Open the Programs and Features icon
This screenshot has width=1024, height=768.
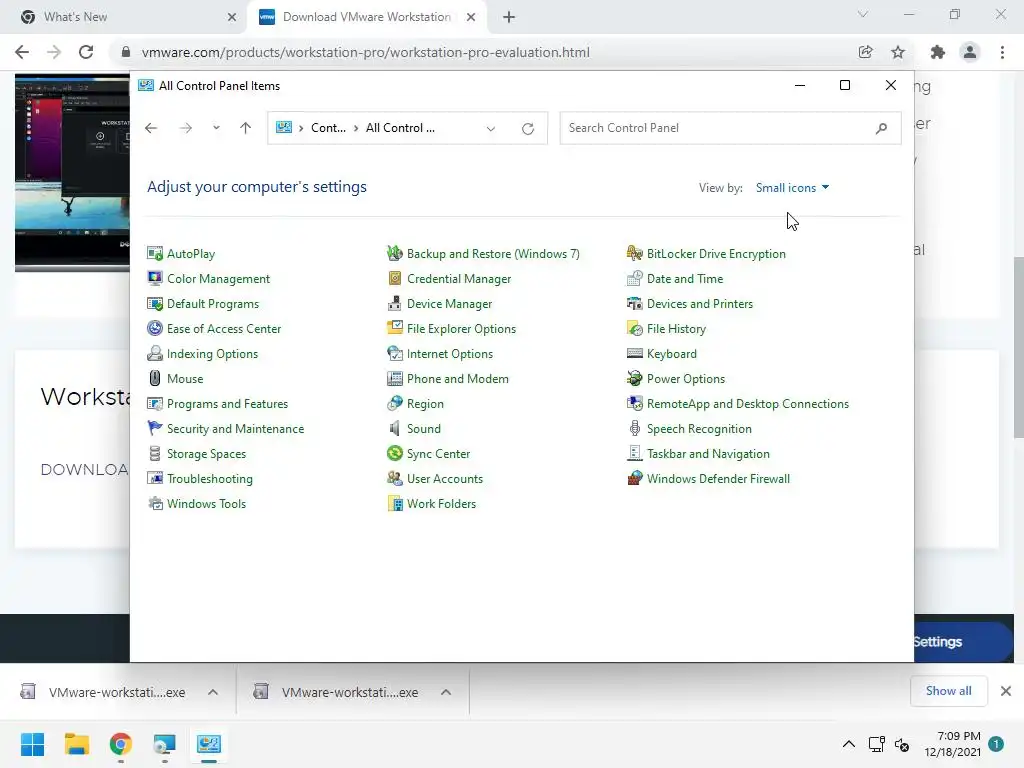155,404
